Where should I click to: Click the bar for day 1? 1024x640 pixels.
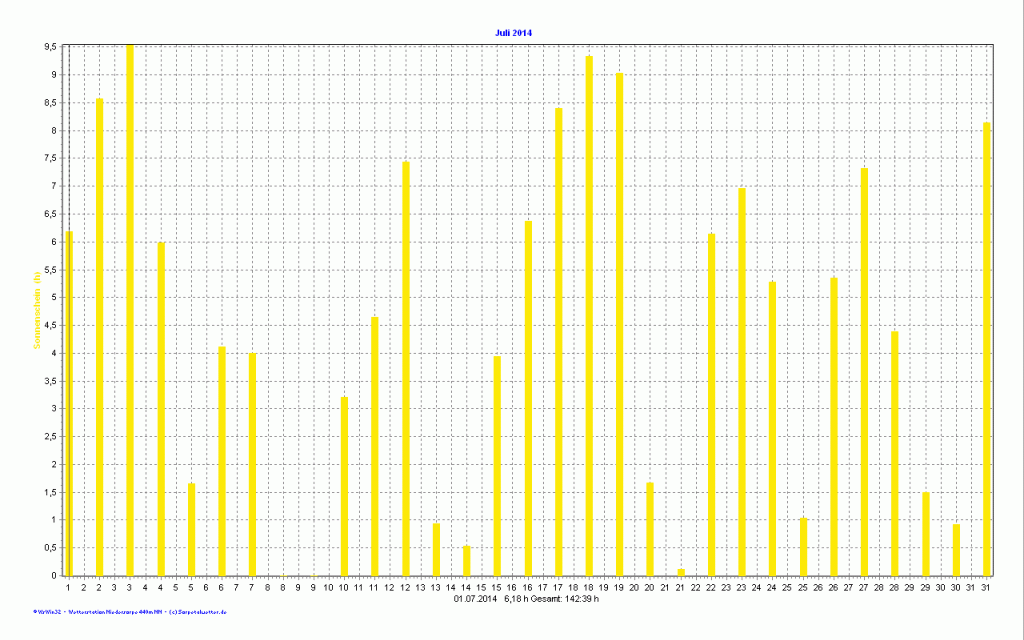[69, 403]
